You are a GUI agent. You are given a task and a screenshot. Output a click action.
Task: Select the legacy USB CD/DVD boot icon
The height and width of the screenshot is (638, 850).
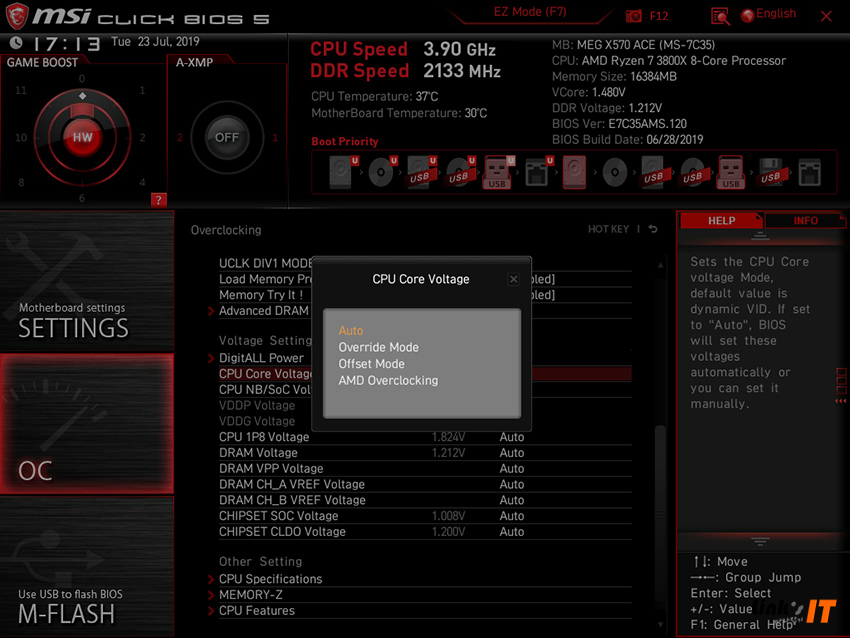pyautogui.click(x=692, y=172)
